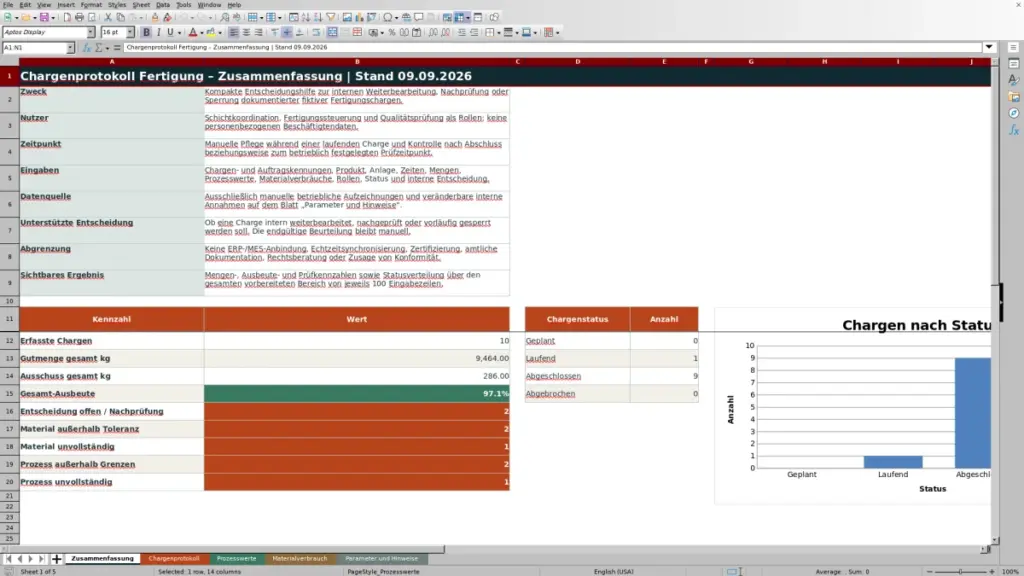Open the Name Box dropdown

click(70, 48)
